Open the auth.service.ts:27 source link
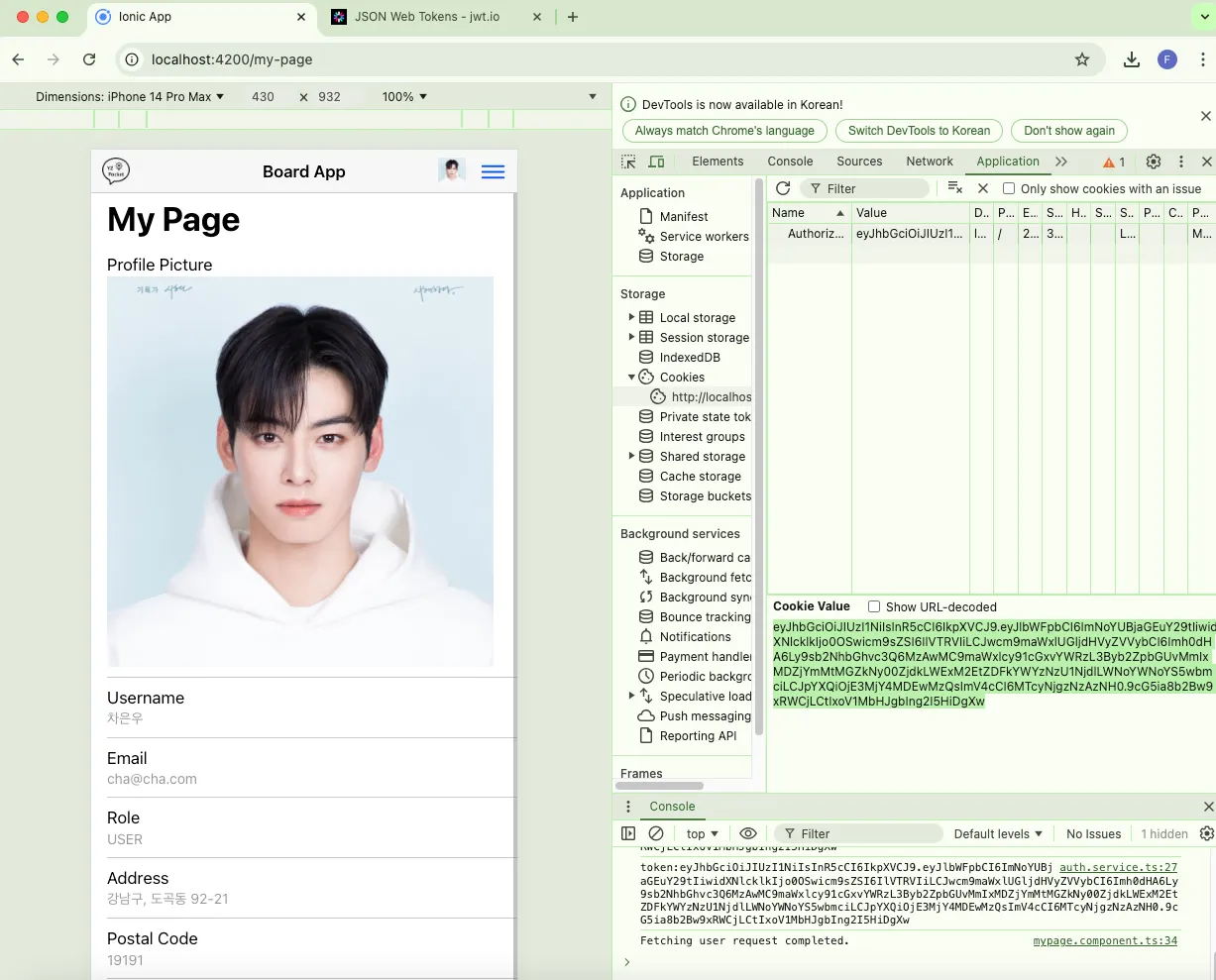 (1118, 867)
